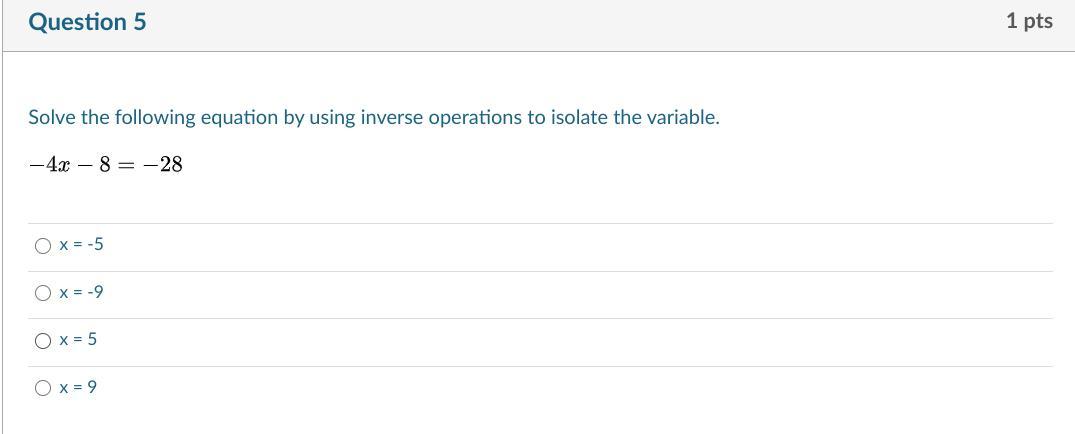Choose the x = -9 radio option
The image size is (1075, 434).
point(43,293)
